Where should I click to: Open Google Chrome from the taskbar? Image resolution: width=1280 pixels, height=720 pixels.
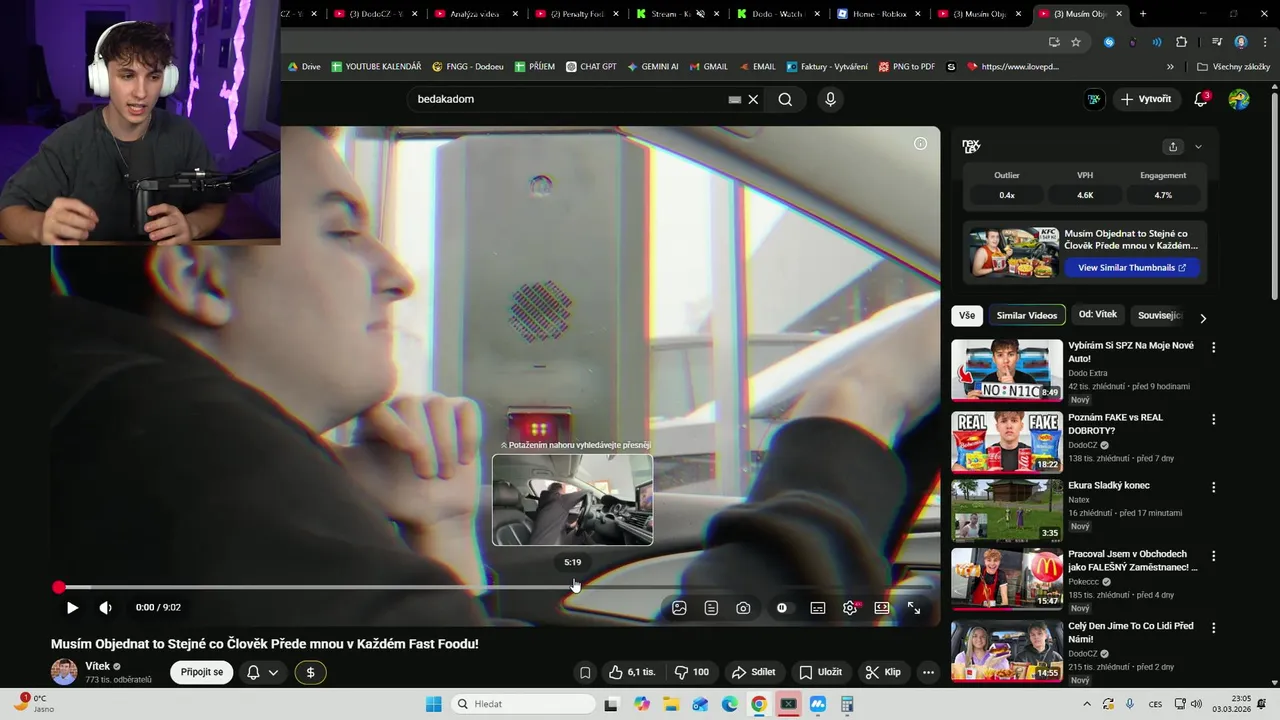coord(759,704)
